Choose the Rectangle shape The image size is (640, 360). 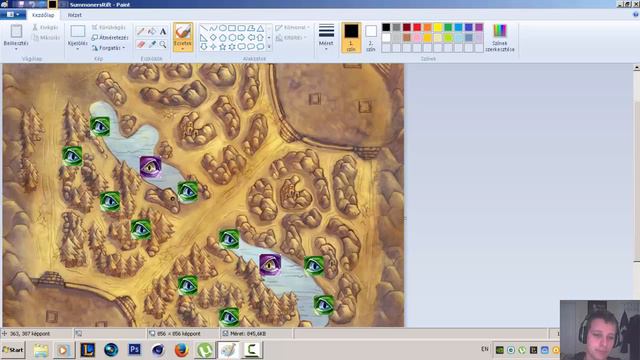(x=232, y=28)
